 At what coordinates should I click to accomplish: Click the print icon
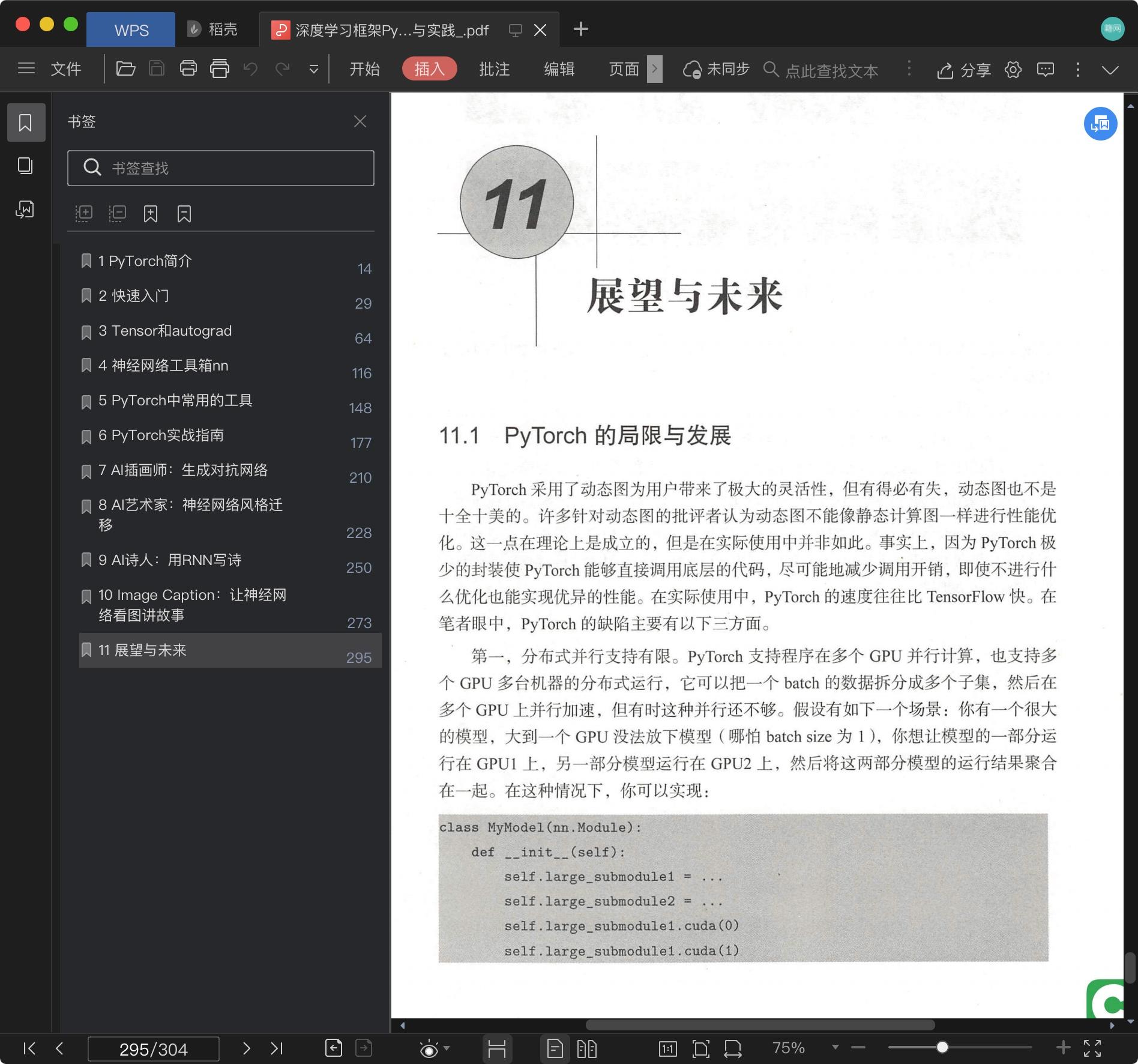188,69
